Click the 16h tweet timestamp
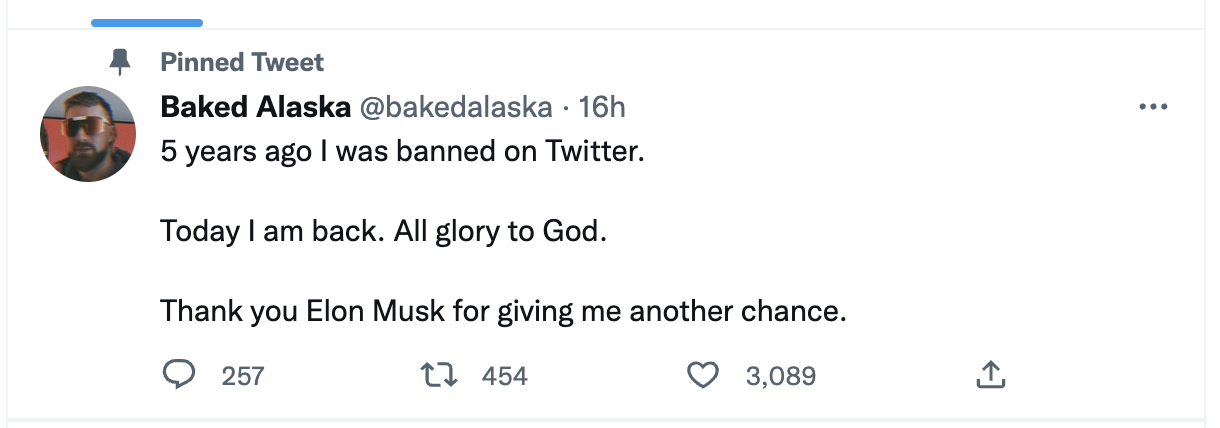The height and width of the screenshot is (428, 1220). click(x=602, y=107)
